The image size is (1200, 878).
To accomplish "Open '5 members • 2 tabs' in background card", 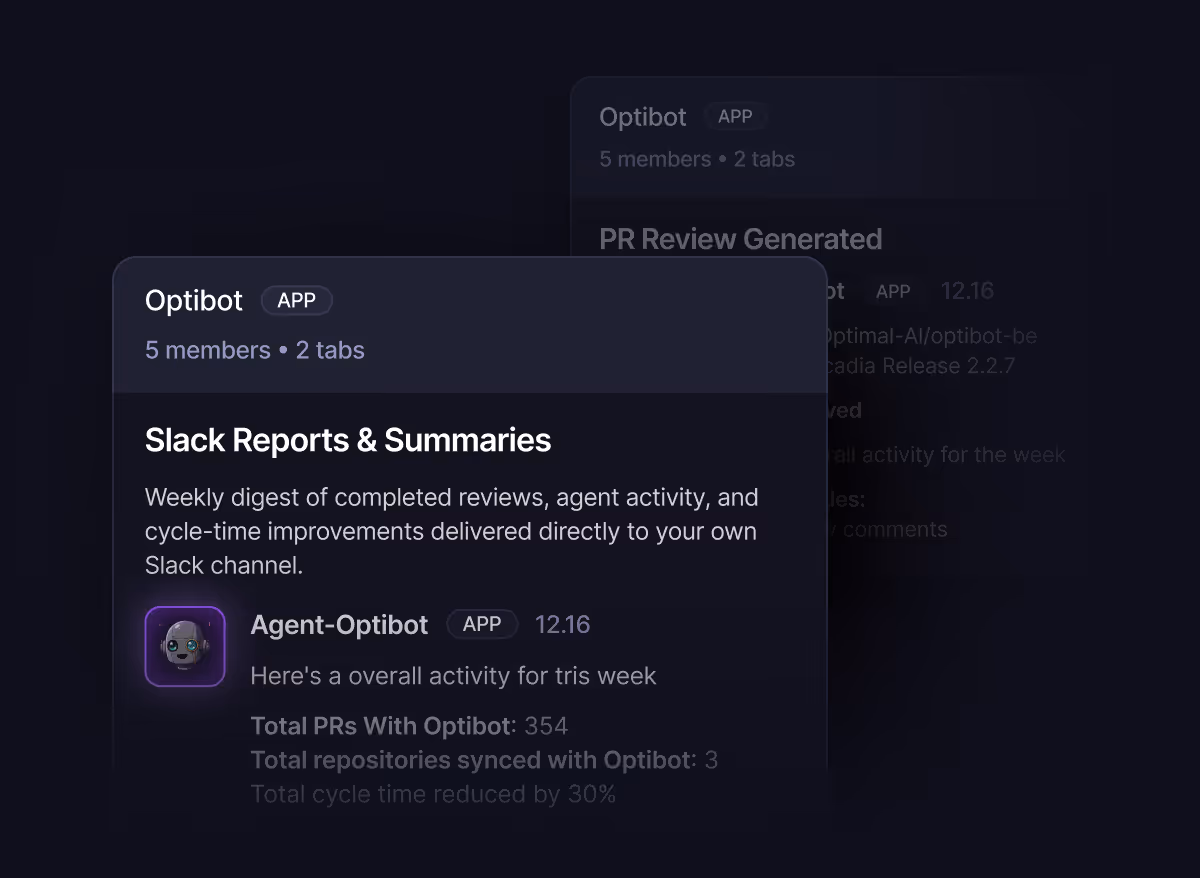I will pyautogui.click(x=697, y=159).
